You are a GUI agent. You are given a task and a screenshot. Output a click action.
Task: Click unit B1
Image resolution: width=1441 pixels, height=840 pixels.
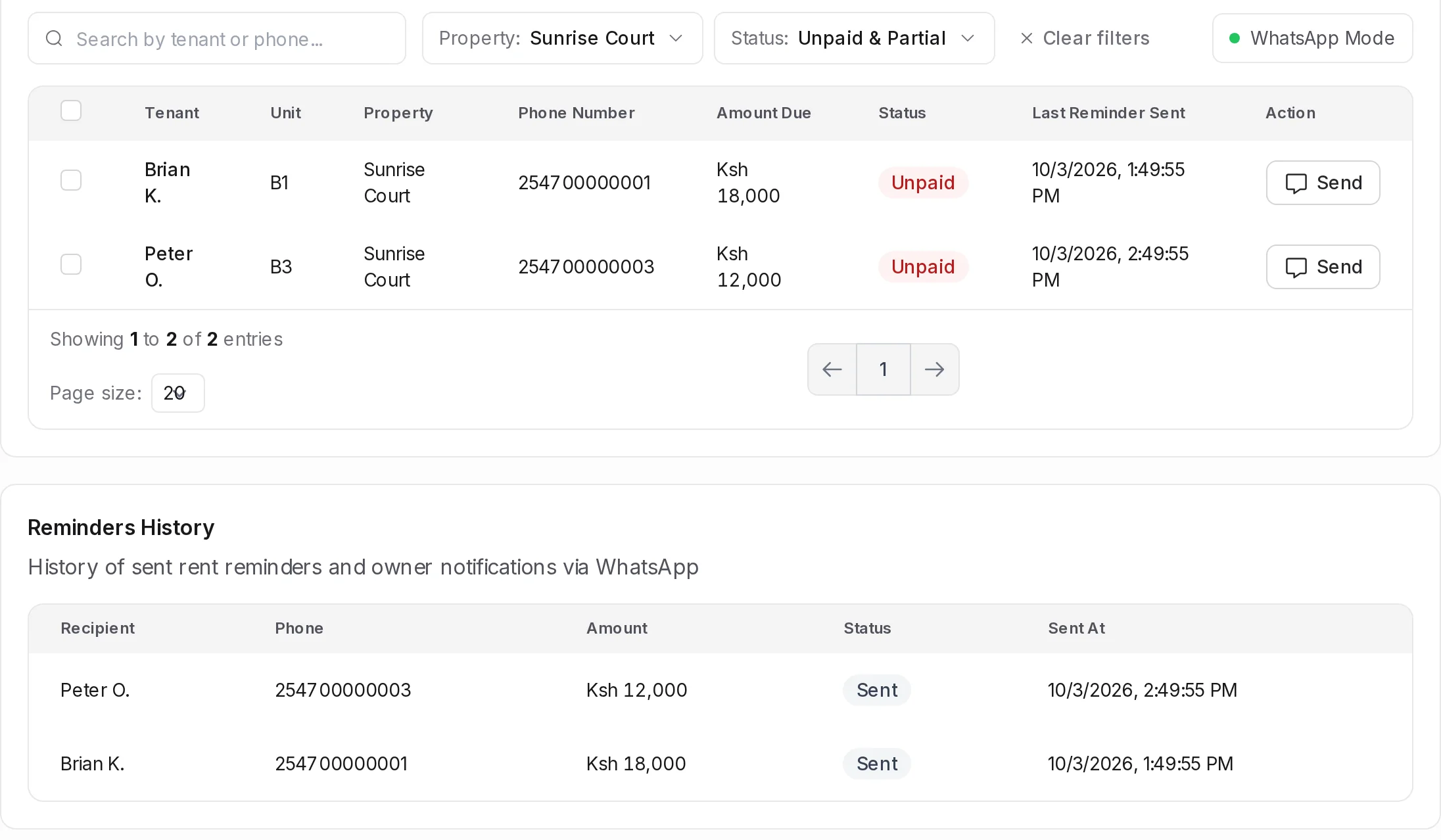click(279, 183)
